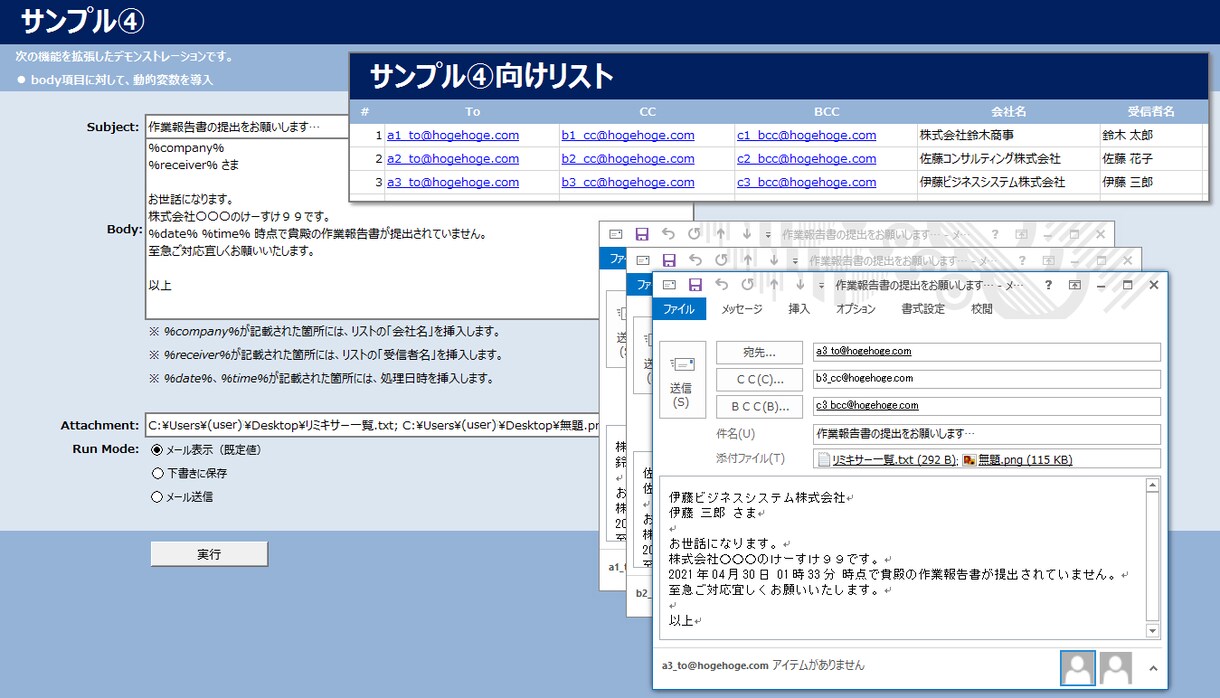Screen dimensions: 1220x698
Task: Open the ファイル tab in front mail window
Action: pos(679,309)
